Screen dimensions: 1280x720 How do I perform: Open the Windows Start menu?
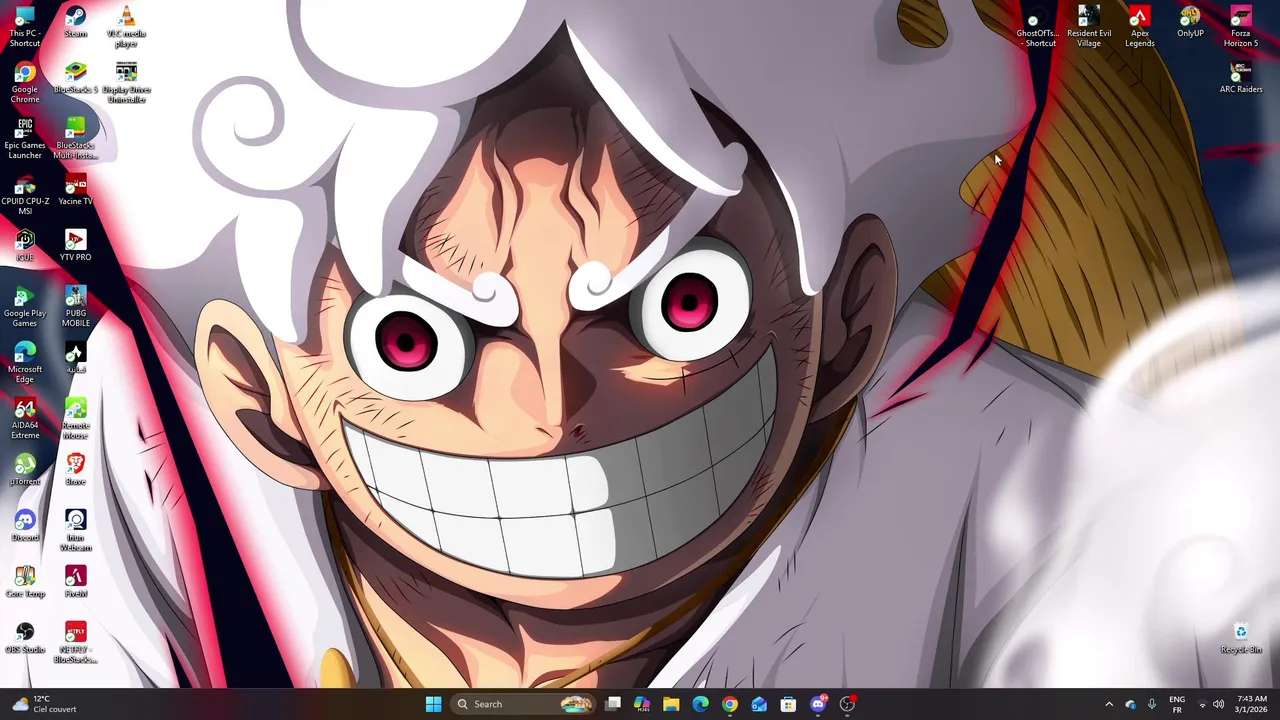click(x=433, y=704)
